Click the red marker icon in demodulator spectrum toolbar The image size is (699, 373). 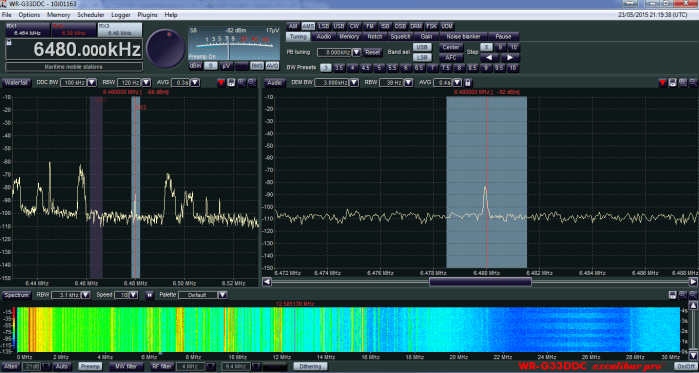(x=662, y=83)
